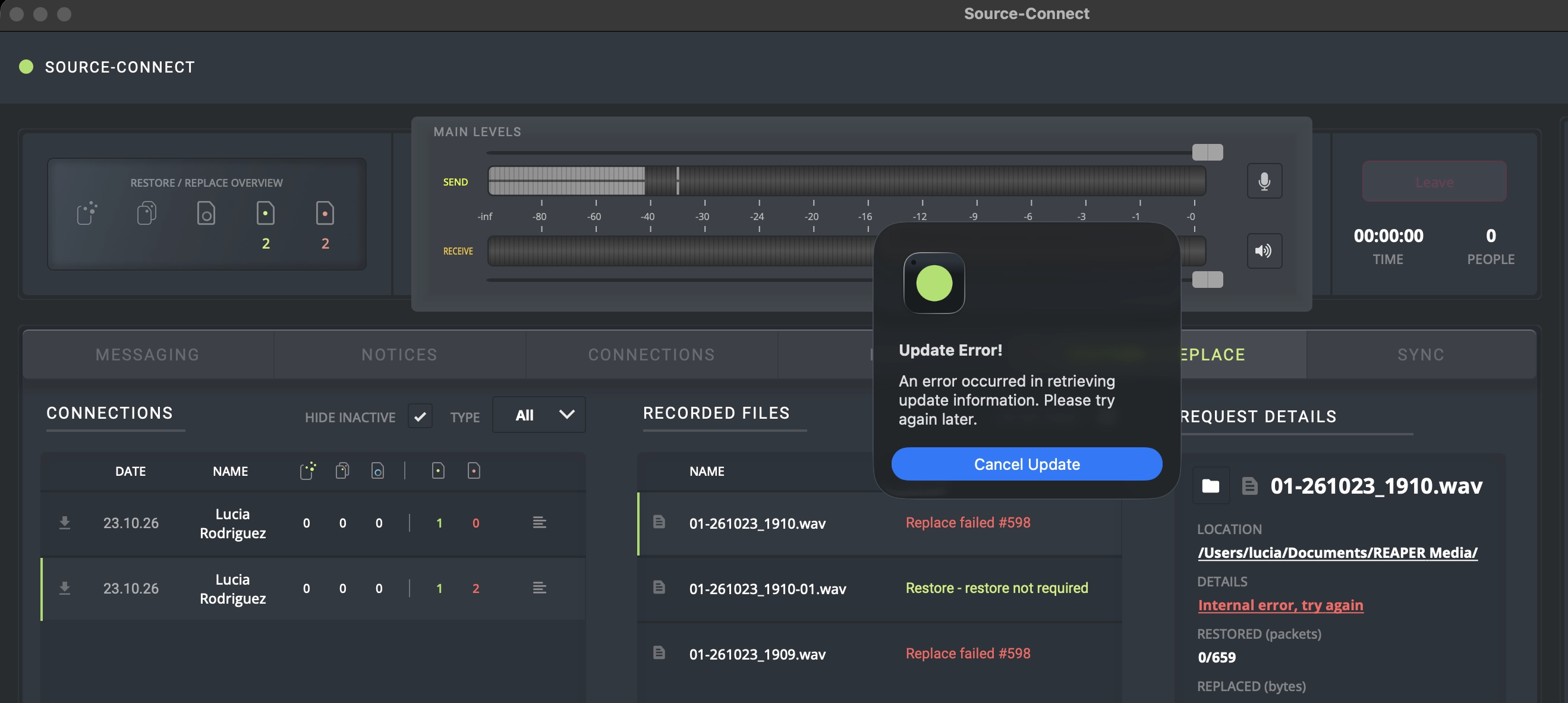Viewport: 1568px width, 703px height.
Task: Click the document icon before the Request Details filename
Action: (x=1249, y=485)
